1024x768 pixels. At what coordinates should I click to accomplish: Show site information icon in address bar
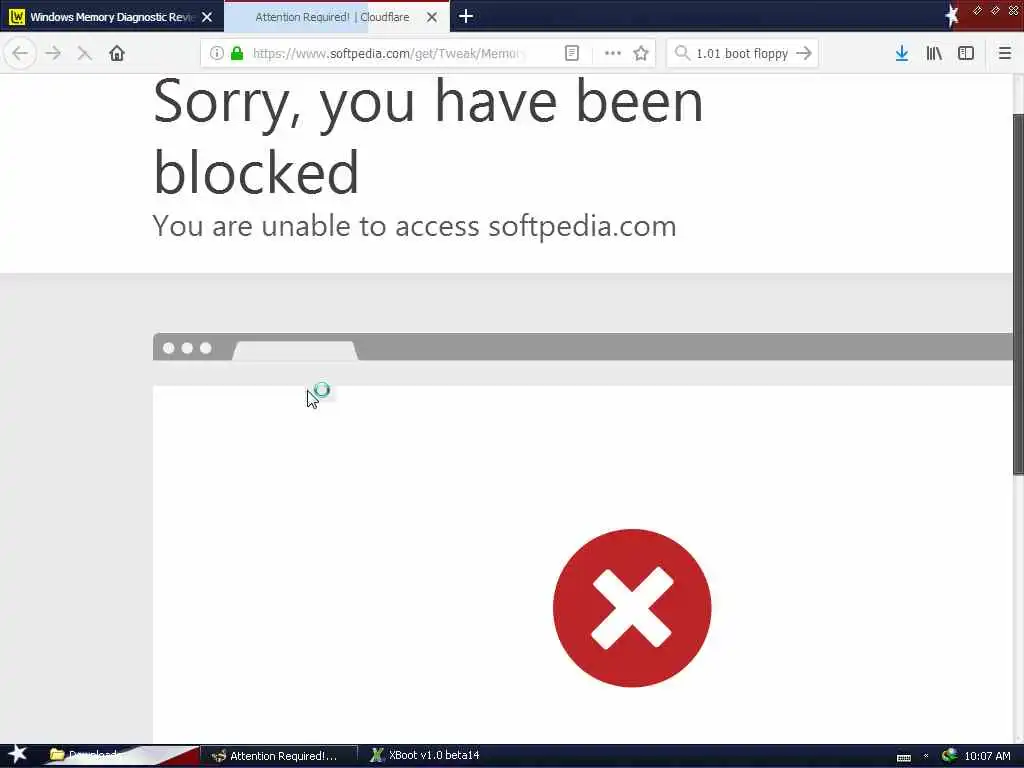pos(216,54)
